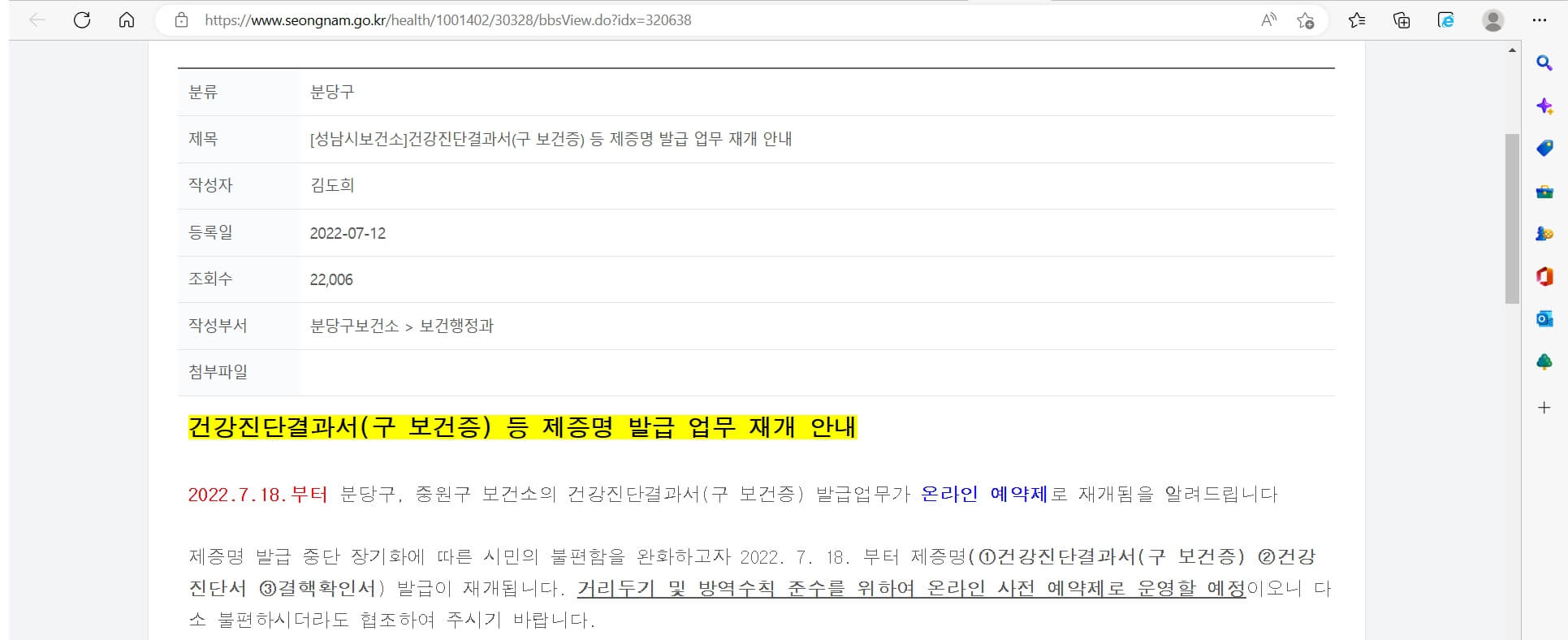Open Settings and more ellipsis menu
This screenshot has width=1568, height=640.
tap(1539, 20)
